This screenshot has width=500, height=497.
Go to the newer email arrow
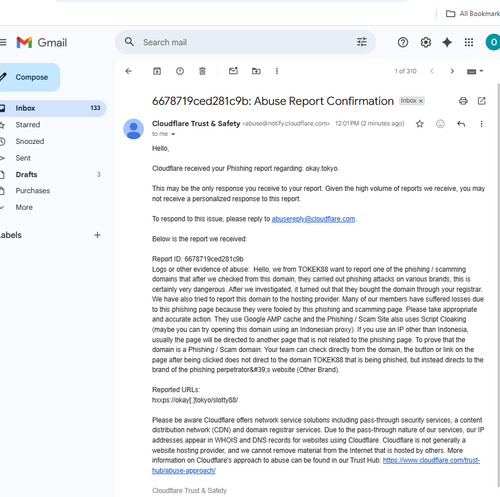click(432, 71)
